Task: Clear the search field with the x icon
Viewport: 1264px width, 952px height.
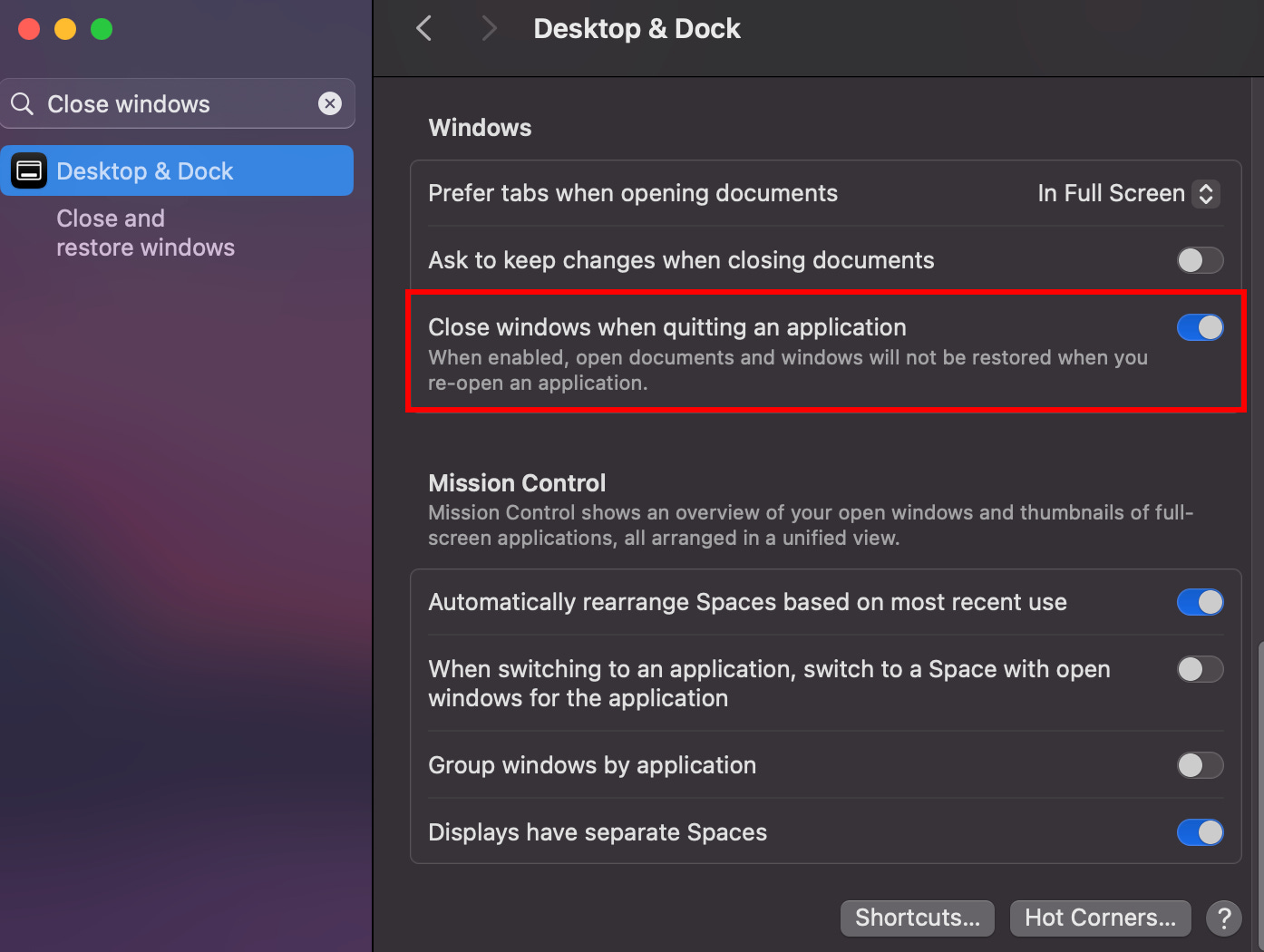Action: pos(330,103)
